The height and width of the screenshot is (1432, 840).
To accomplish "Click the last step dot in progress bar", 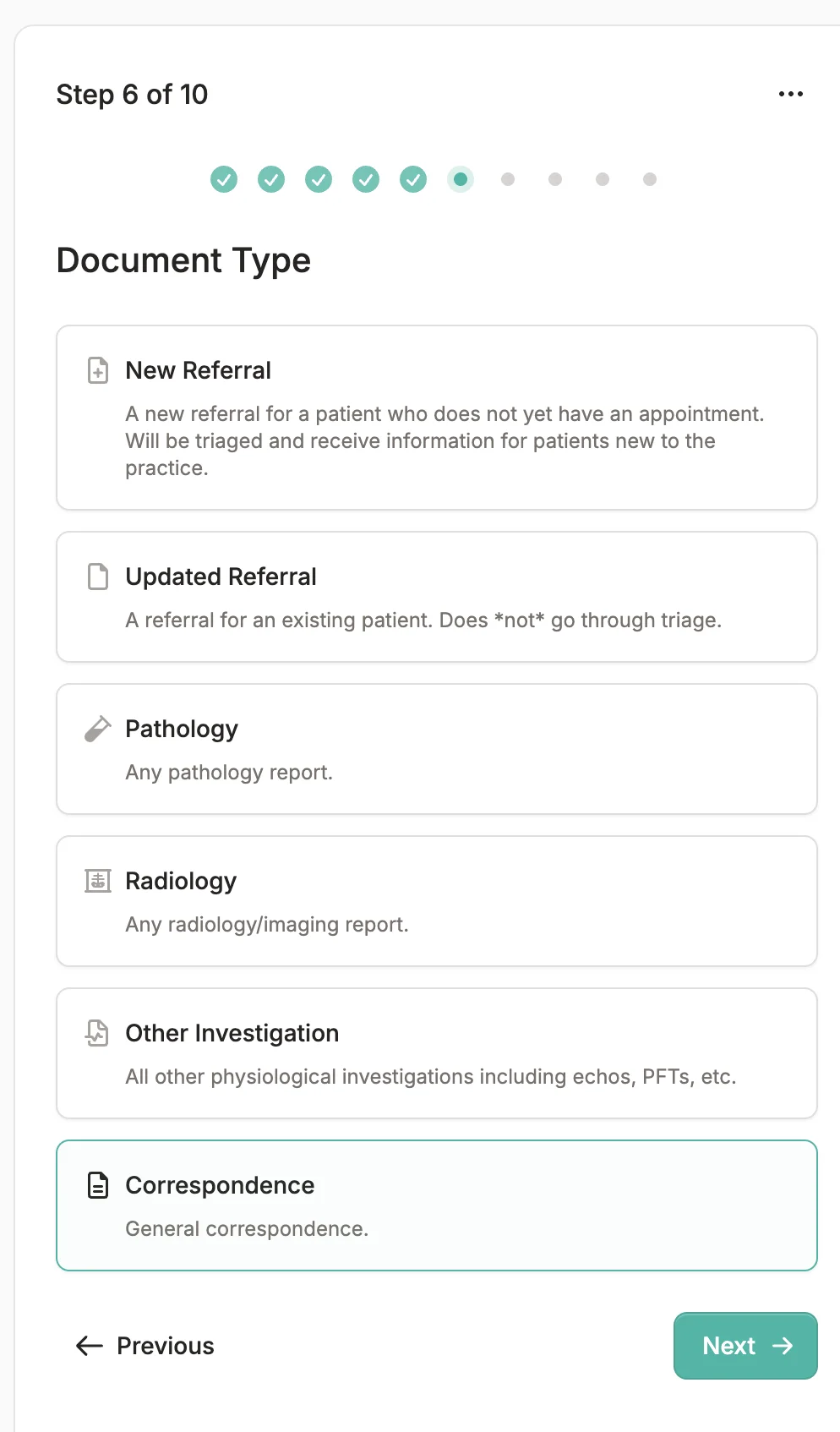I will tap(650, 179).
